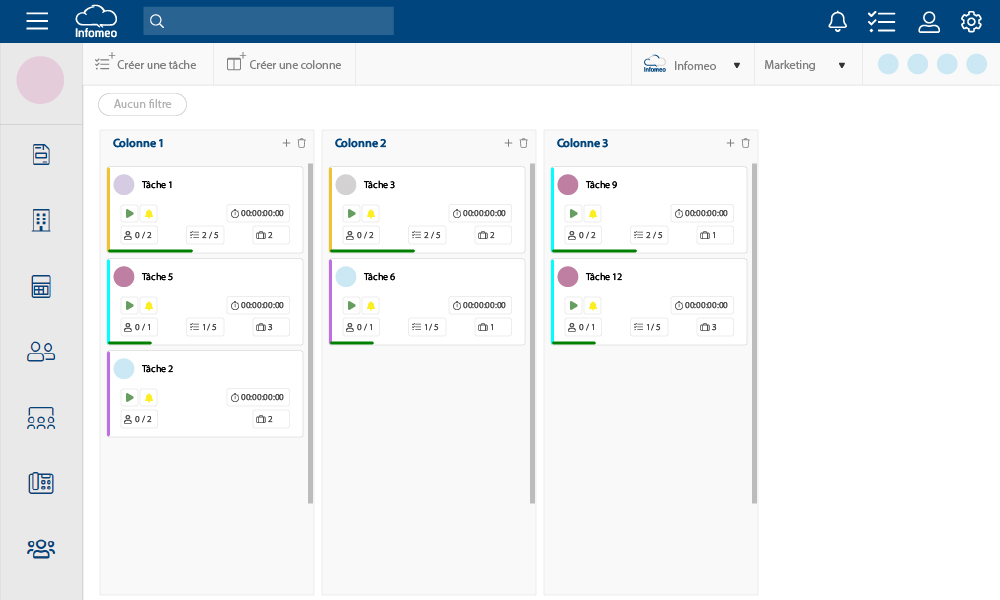Viewport: 1000px width, 600px height.
Task: Click the Aucun filtre filter pill
Action: click(142, 104)
